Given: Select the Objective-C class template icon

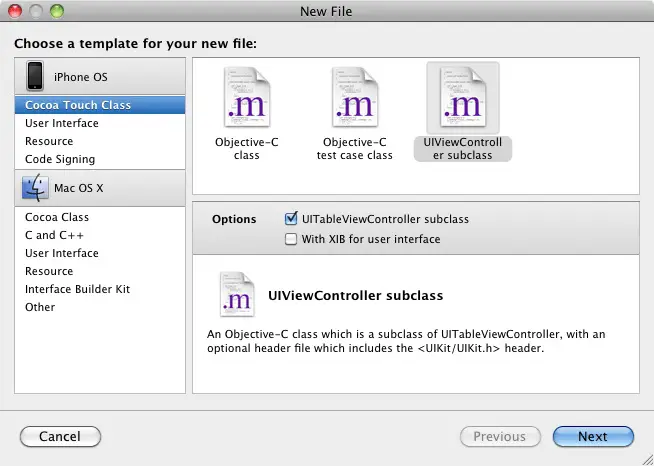Looking at the screenshot, I should click(x=247, y=97).
